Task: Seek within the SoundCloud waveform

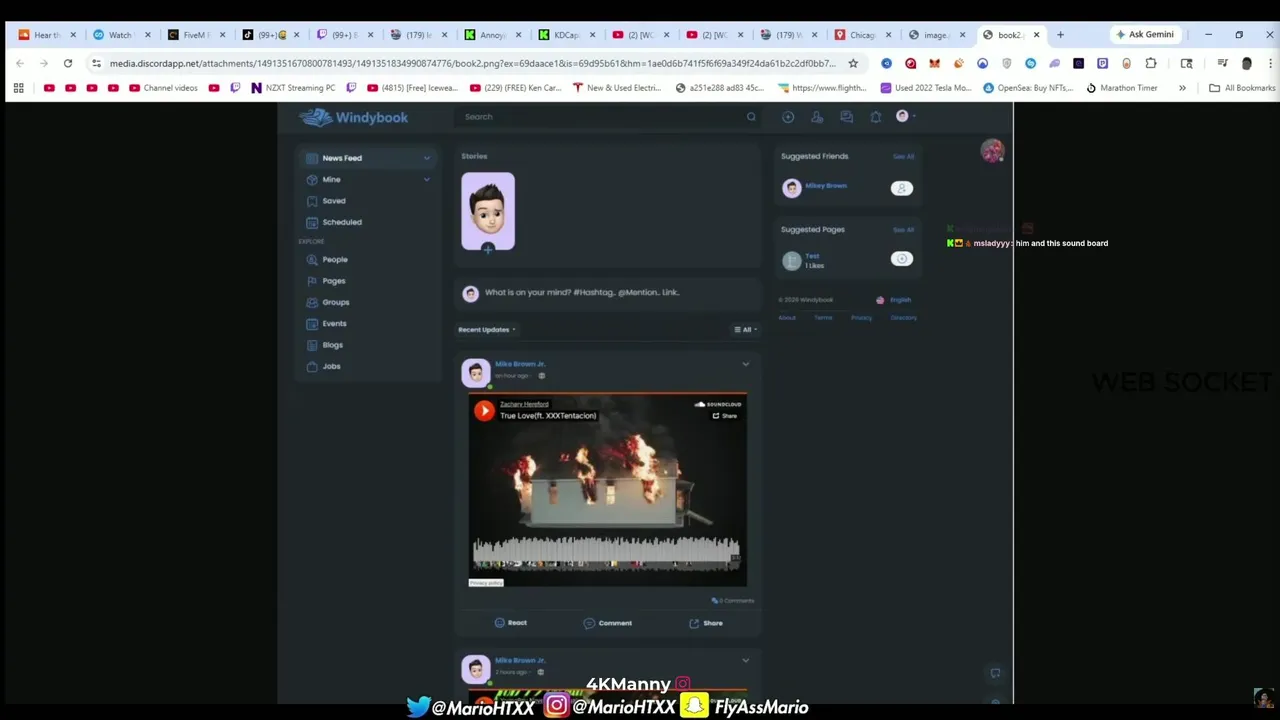Action: click(x=606, y=552)
